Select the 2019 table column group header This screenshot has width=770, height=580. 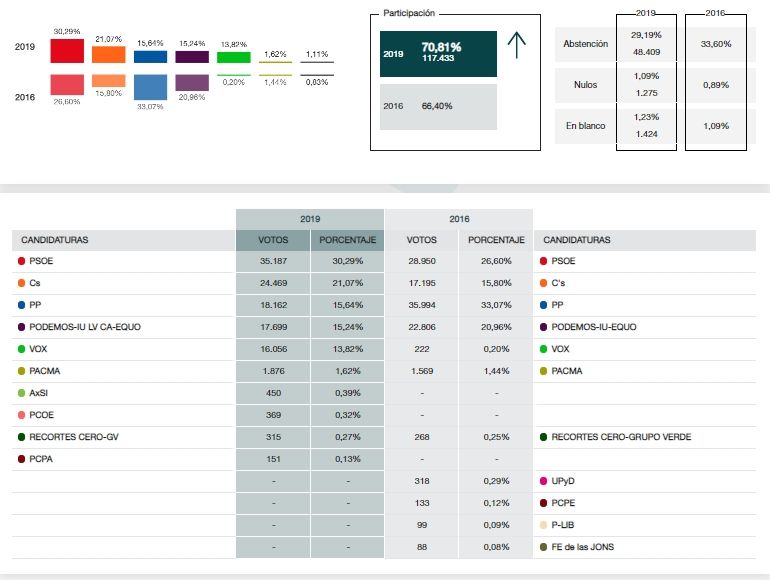[x=309, y=218]
